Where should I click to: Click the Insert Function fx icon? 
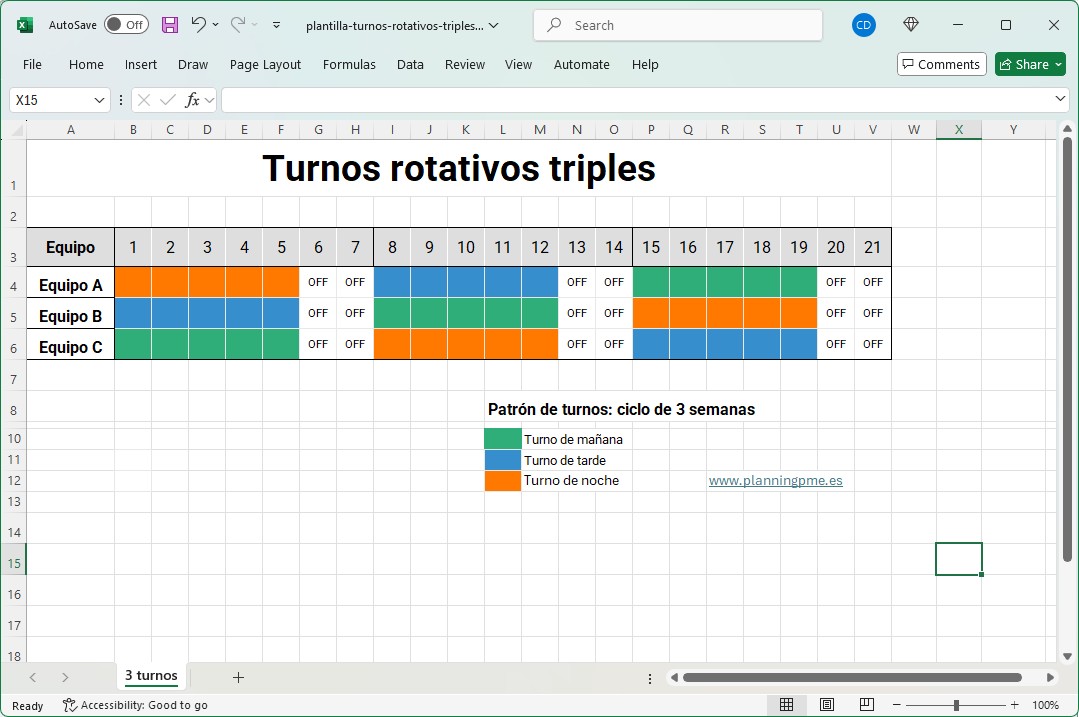coord(193,100)
